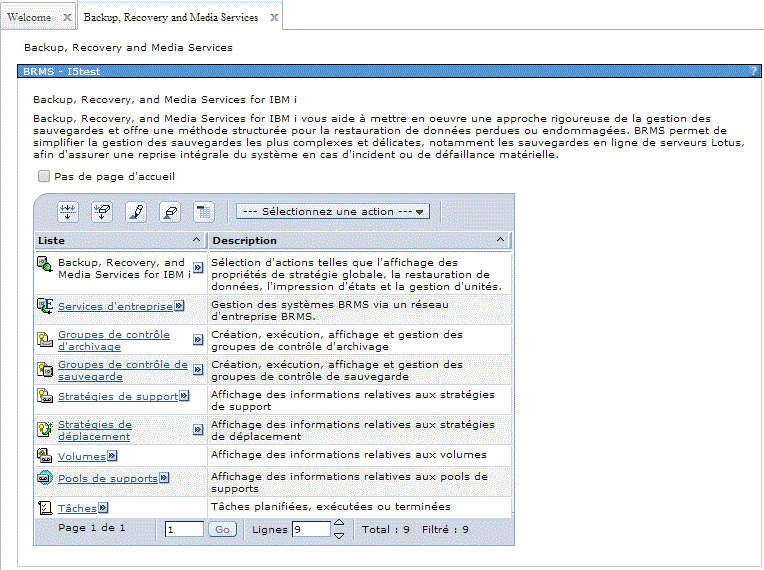Viewport: 764px width, 570px height.
Task: Click the Stratégies de déplacement row icon
Action: (x=45, y=429)
